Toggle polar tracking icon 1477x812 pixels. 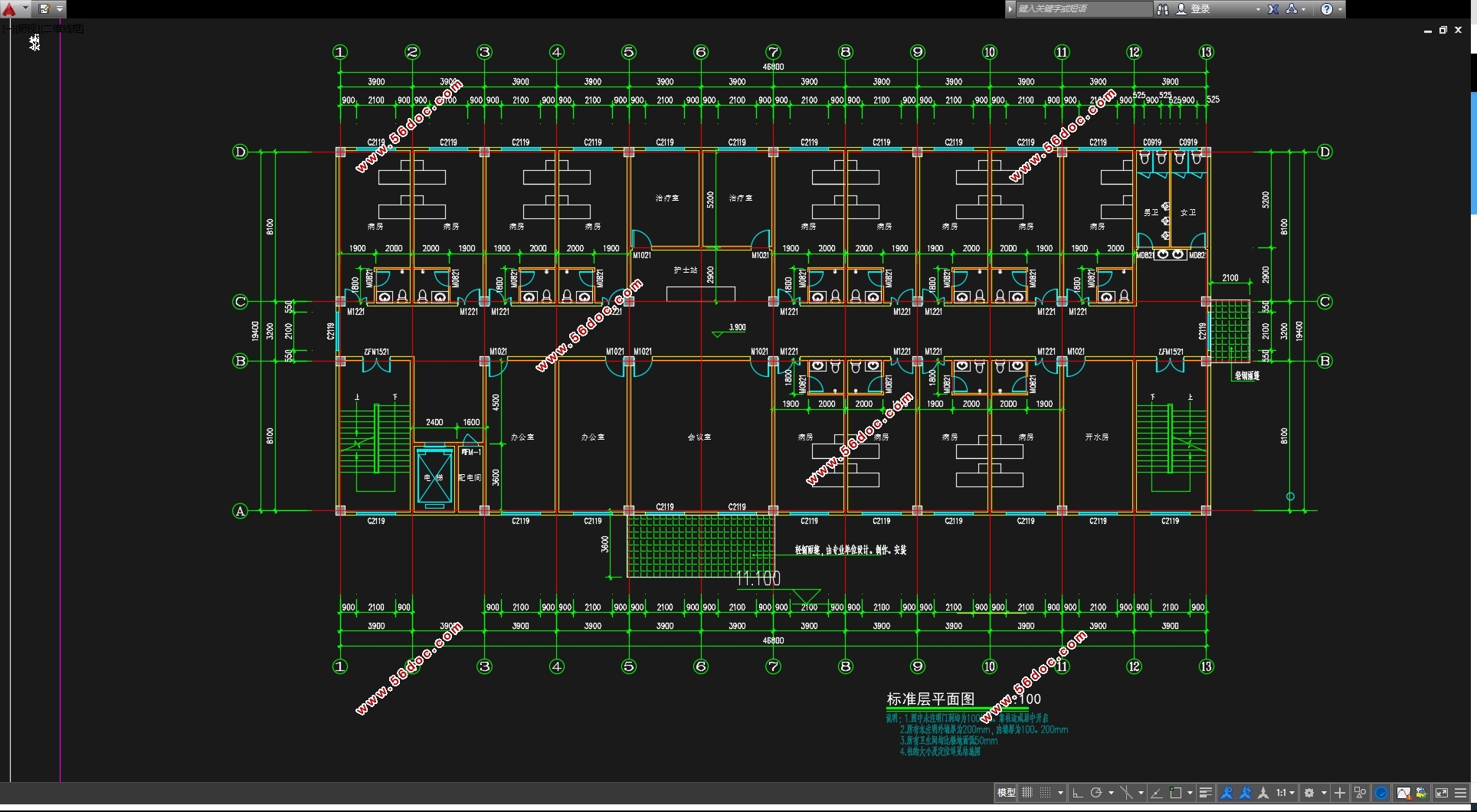point(1096,793)
